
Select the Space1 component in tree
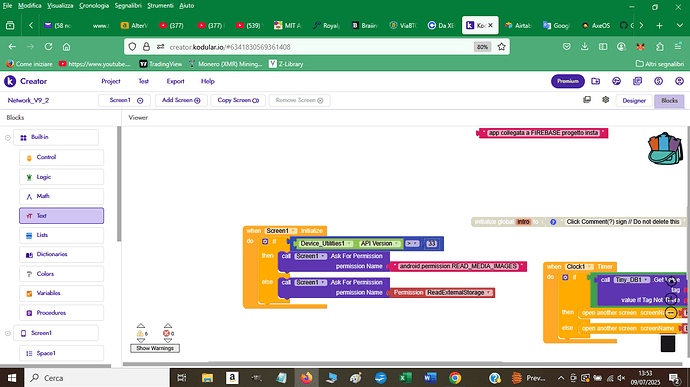(61, 353)
